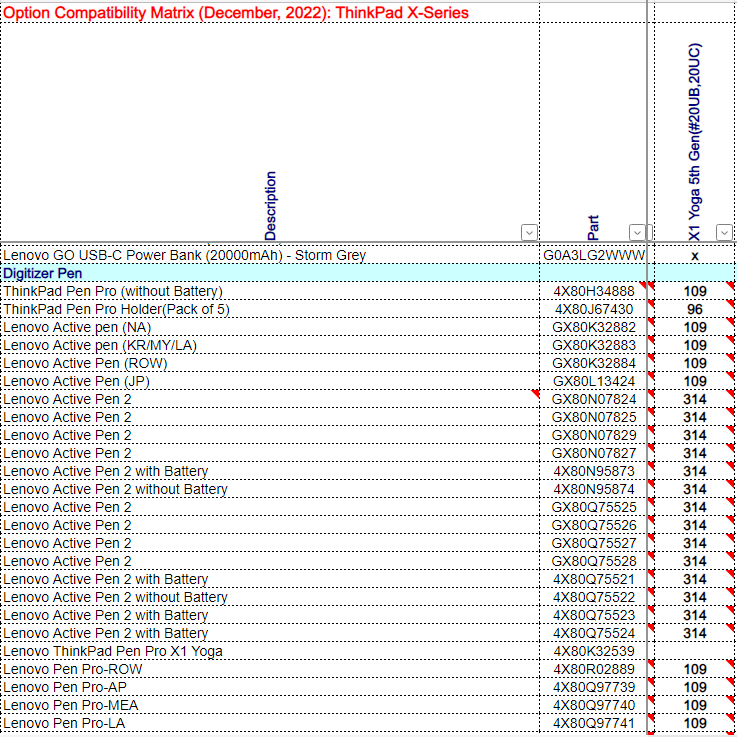The image size is (737, 737).
Task: Select part number GX80Q75527
Action: 594,543
